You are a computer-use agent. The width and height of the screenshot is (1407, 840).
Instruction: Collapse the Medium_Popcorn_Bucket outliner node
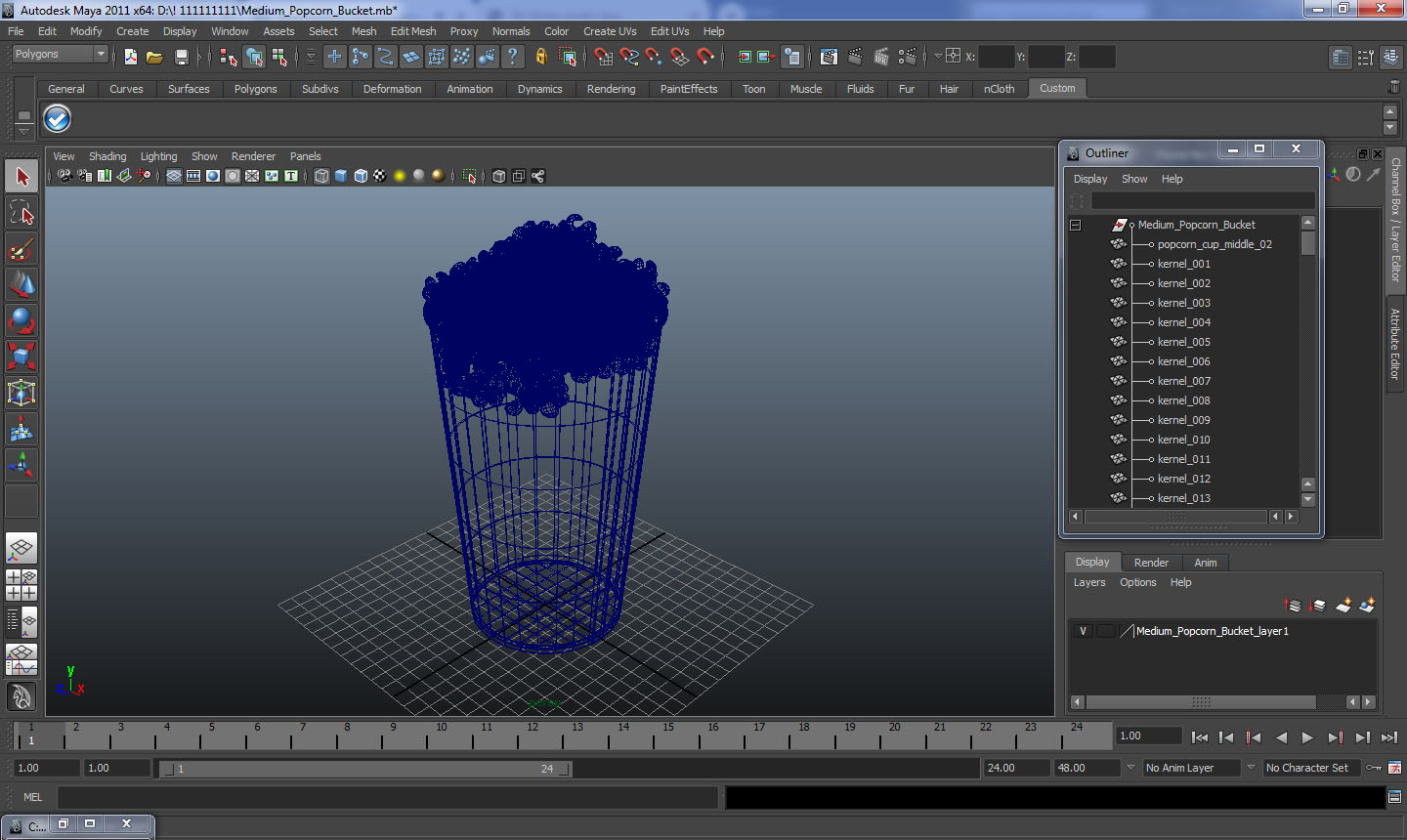[x=1076, y=225]
